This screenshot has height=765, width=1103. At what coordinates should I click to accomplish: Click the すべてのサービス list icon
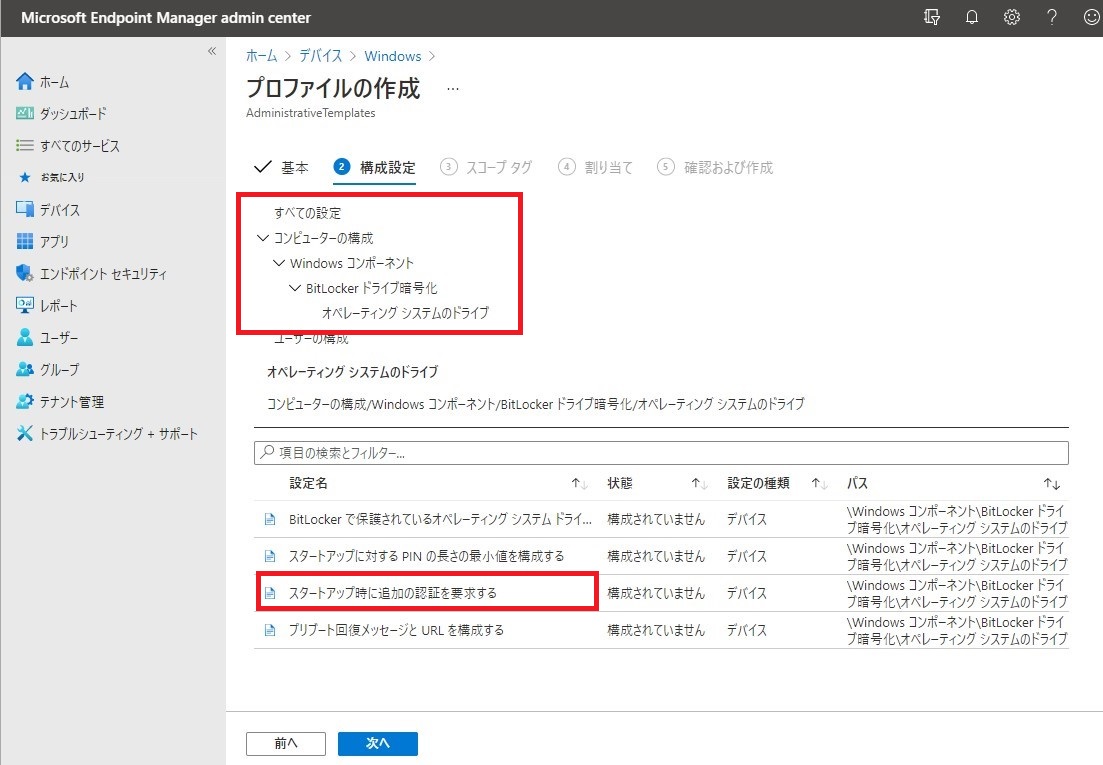click(x=25, y=146)
